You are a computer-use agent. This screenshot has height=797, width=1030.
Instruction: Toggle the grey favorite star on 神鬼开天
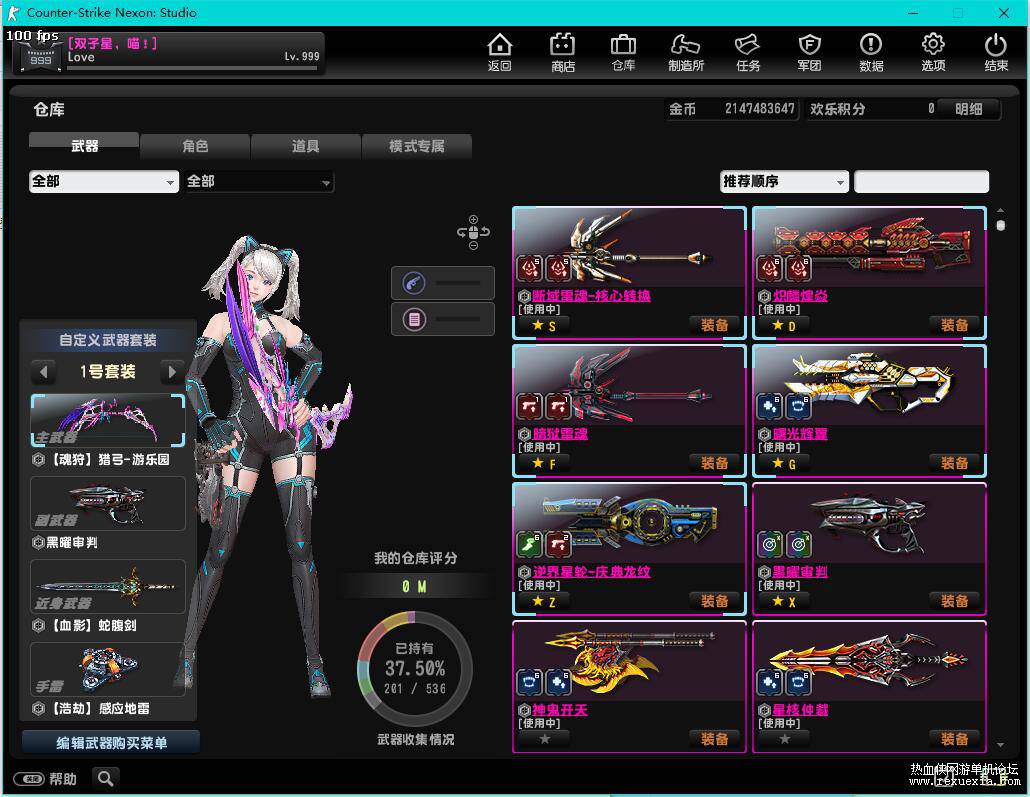click(545, 739)
